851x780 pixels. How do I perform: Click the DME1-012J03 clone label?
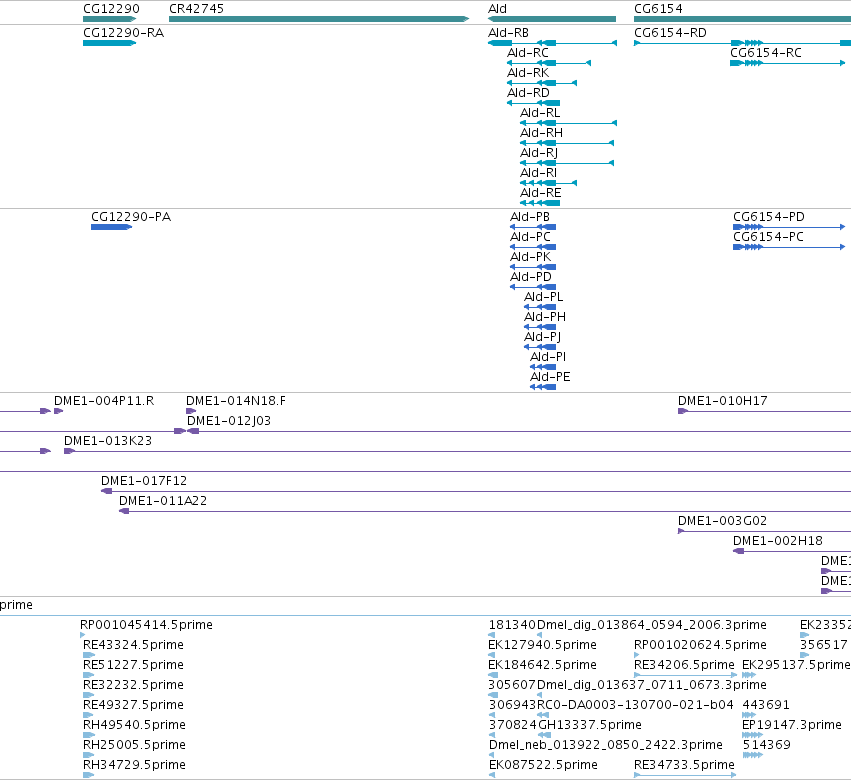[x=229, y=421]
